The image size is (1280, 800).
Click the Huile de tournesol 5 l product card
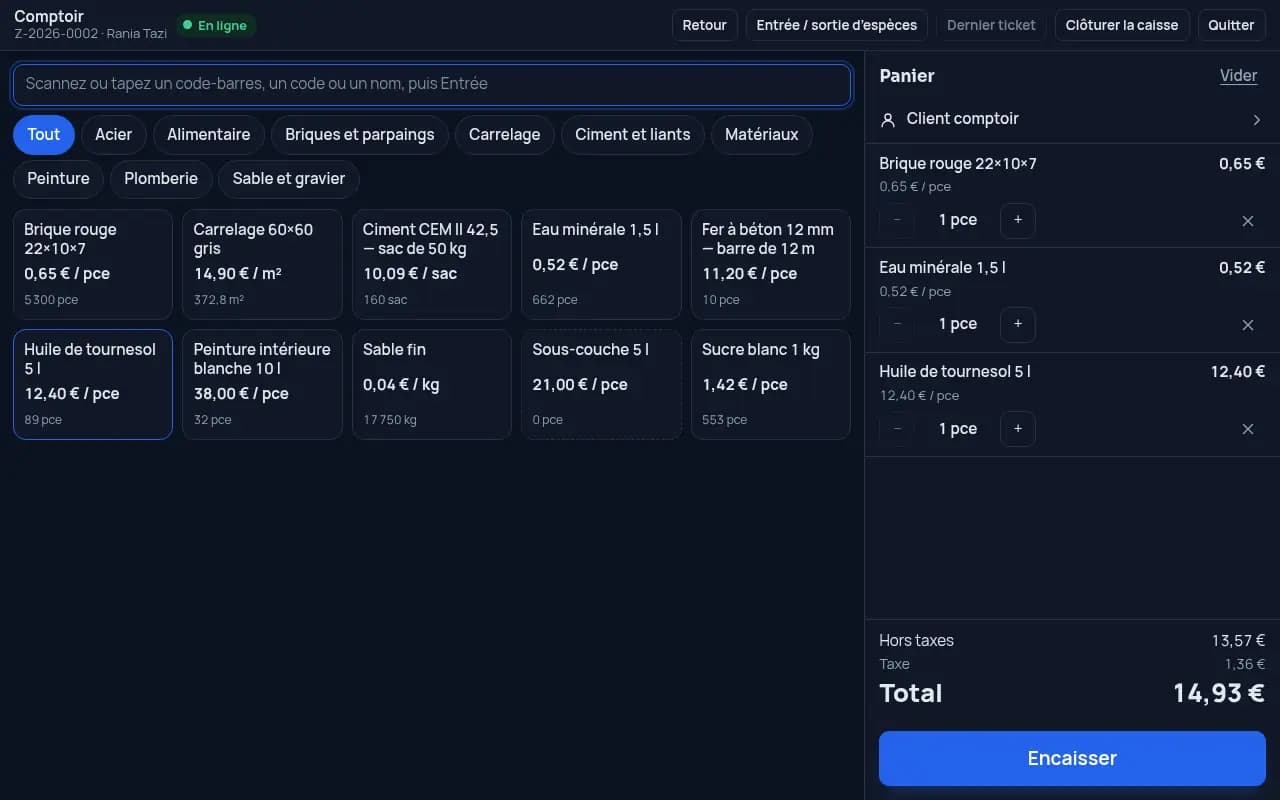click(93, 384)
